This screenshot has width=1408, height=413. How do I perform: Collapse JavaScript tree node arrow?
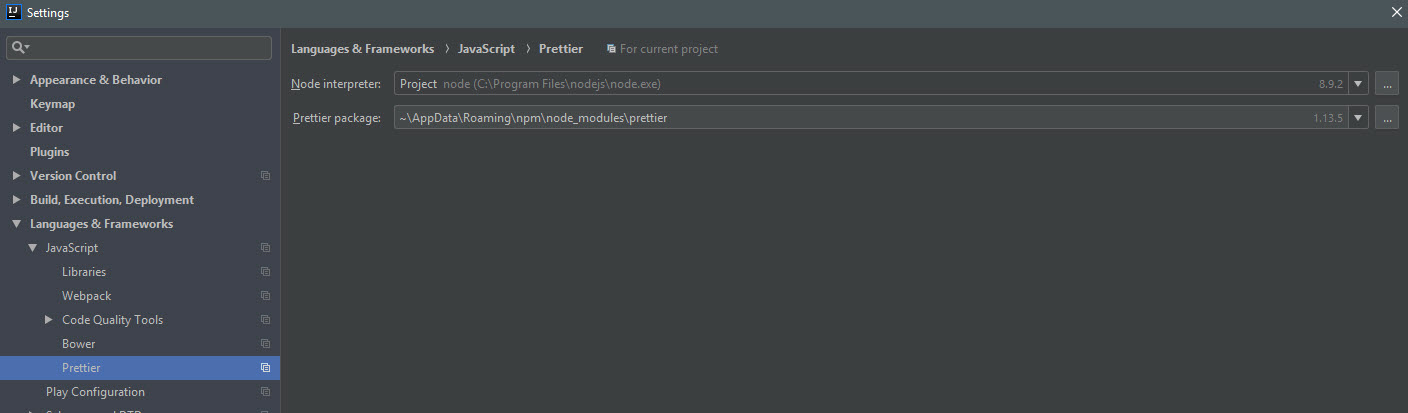click(x=32, y=248)
